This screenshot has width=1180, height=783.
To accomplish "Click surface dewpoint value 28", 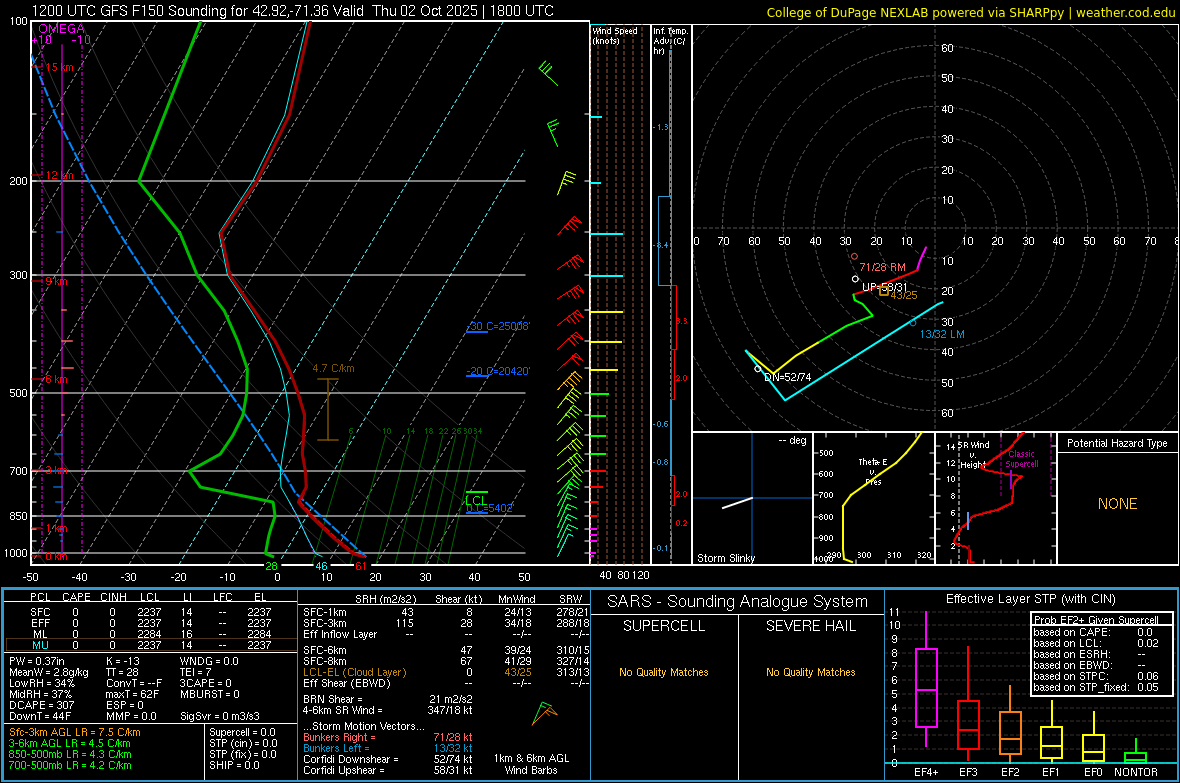I will pyautogui.click(x=271, y=566).
